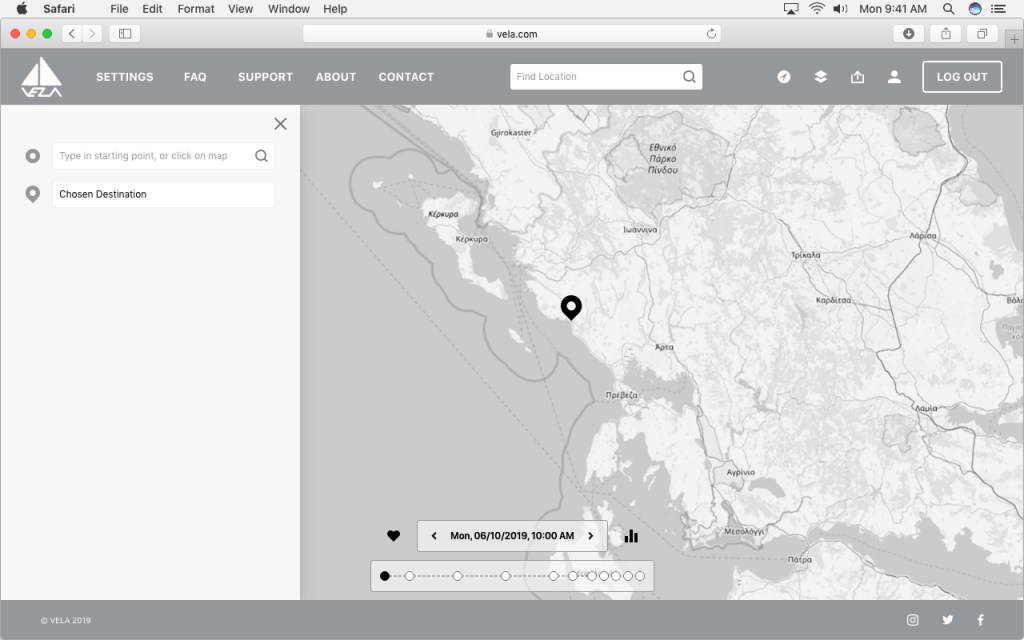The height and width of the screenshot is (640, 1024).
Task: Open the SUPPORT nav item
Action: (265, 77)
